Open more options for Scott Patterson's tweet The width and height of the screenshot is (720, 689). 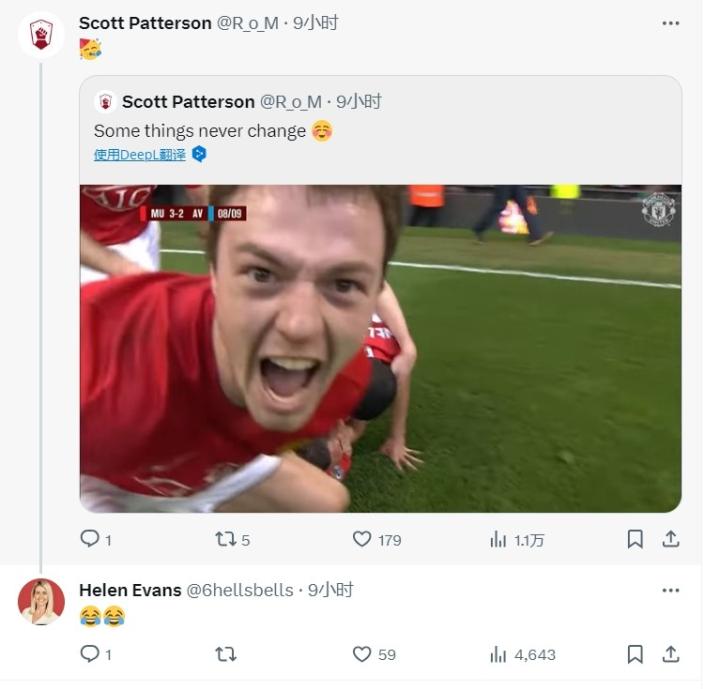(x=671, y=23)
